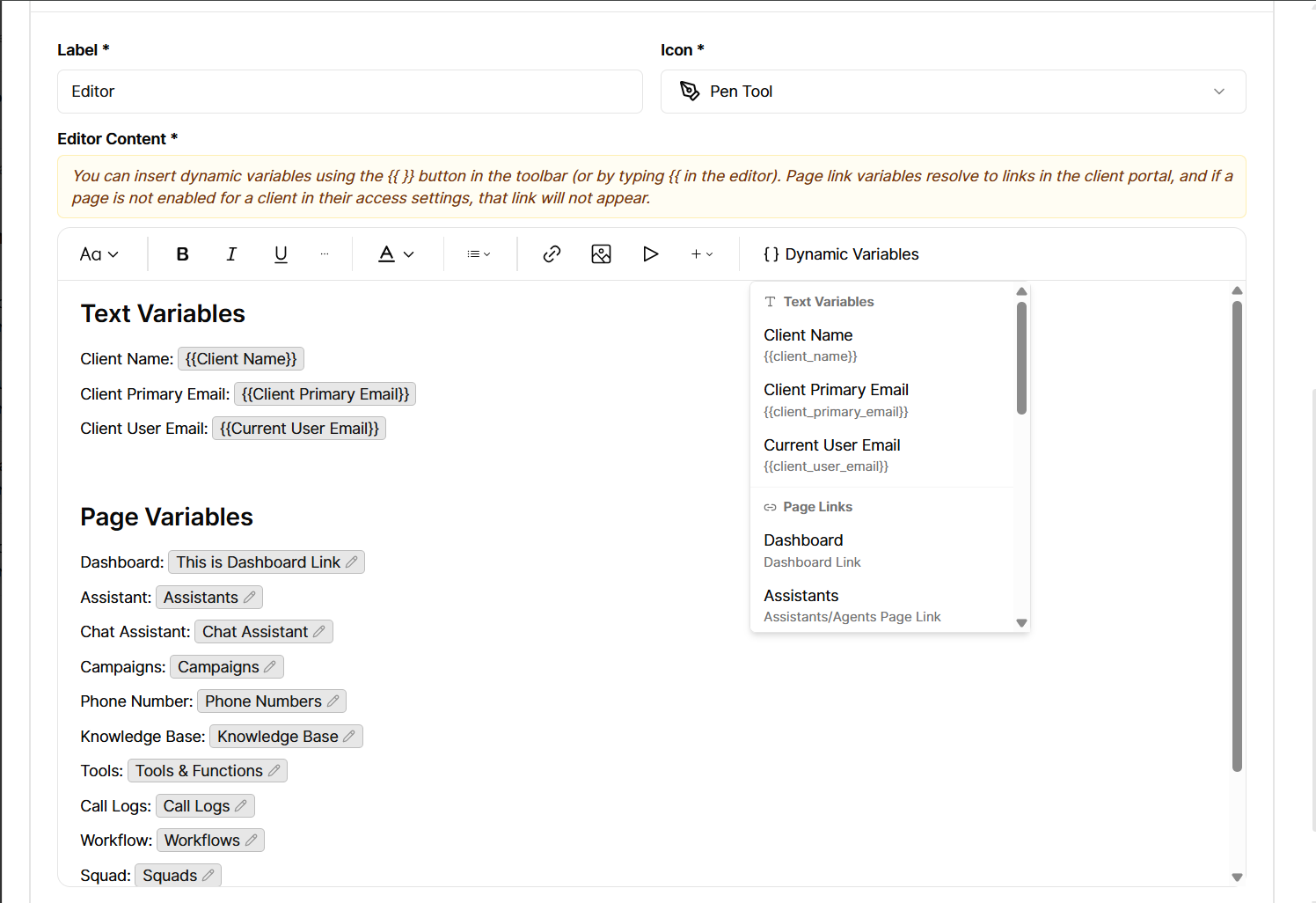Open more formatting options ellipsis
The height and width of the screenshot is (903, 1316).
click(325, 254)
